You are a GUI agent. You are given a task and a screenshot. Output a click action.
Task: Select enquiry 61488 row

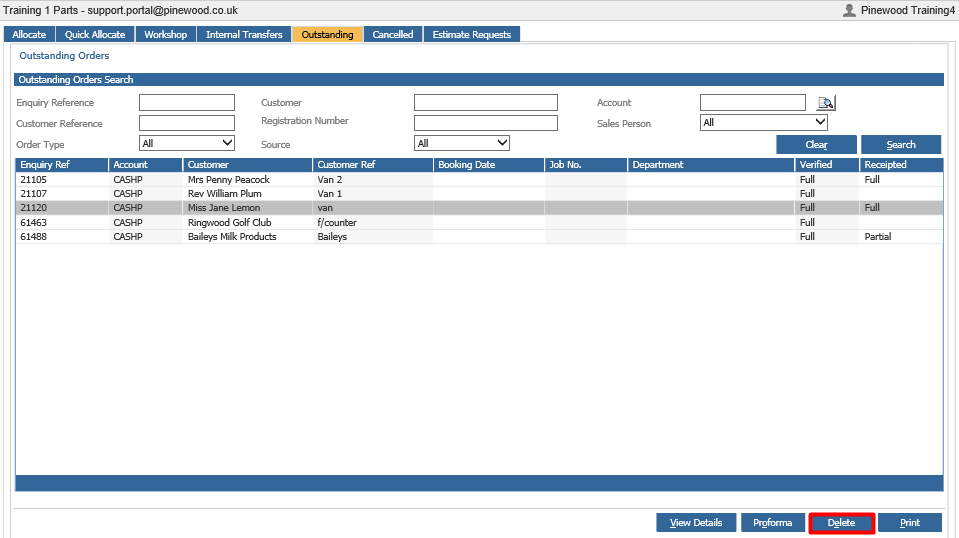480,237
